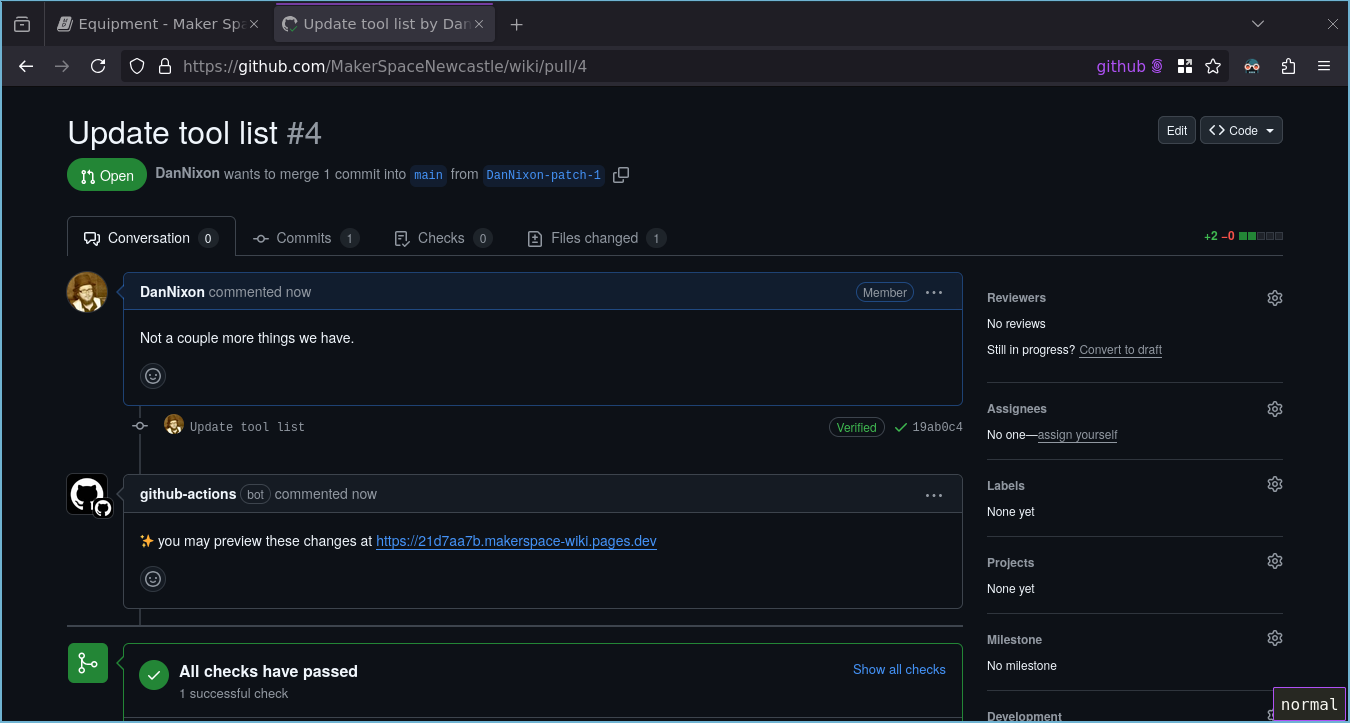
Task: Reload the current page
Action: [x=98, y=66]
